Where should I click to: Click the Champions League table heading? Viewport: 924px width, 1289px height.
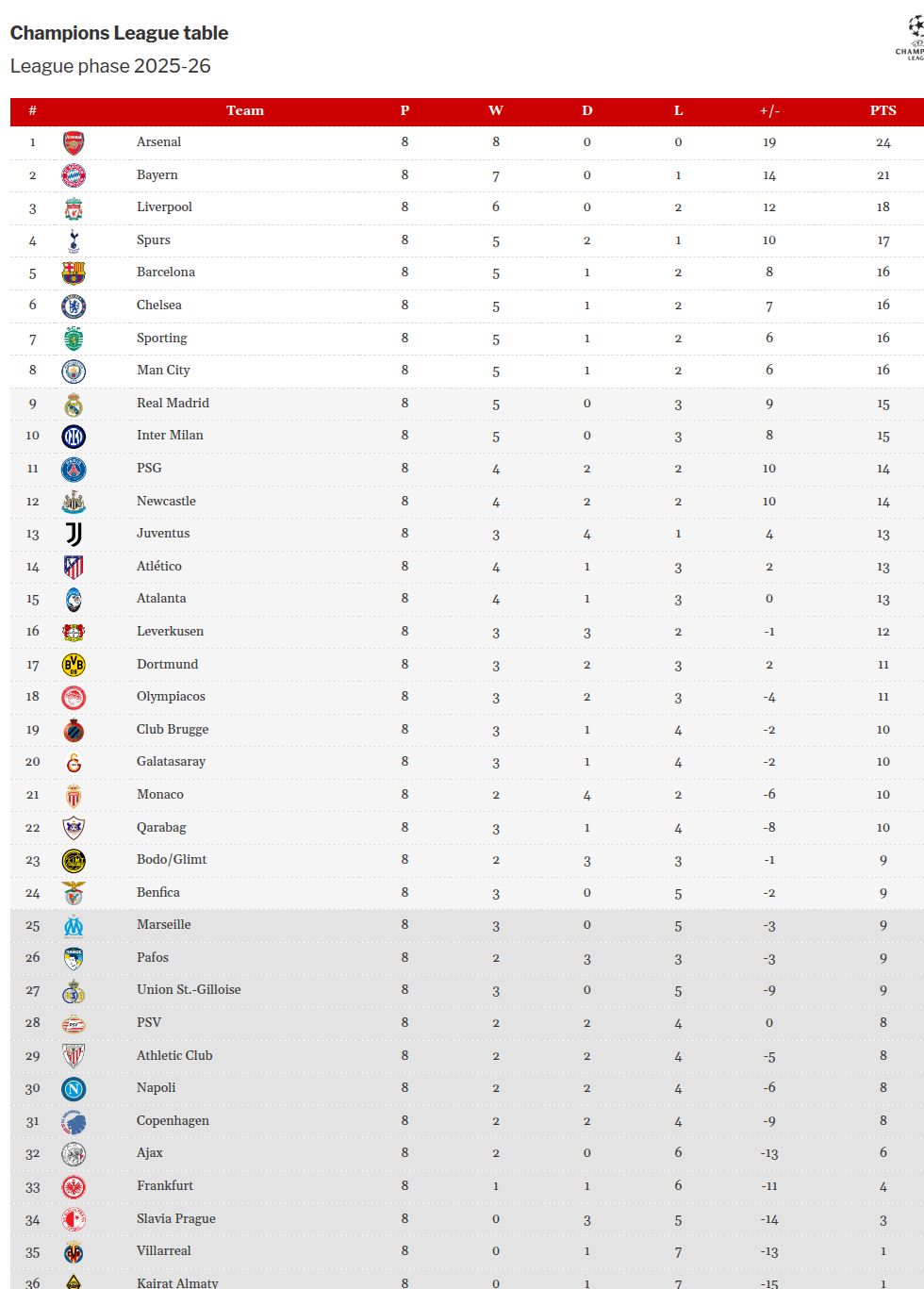(x=119, y=33)
